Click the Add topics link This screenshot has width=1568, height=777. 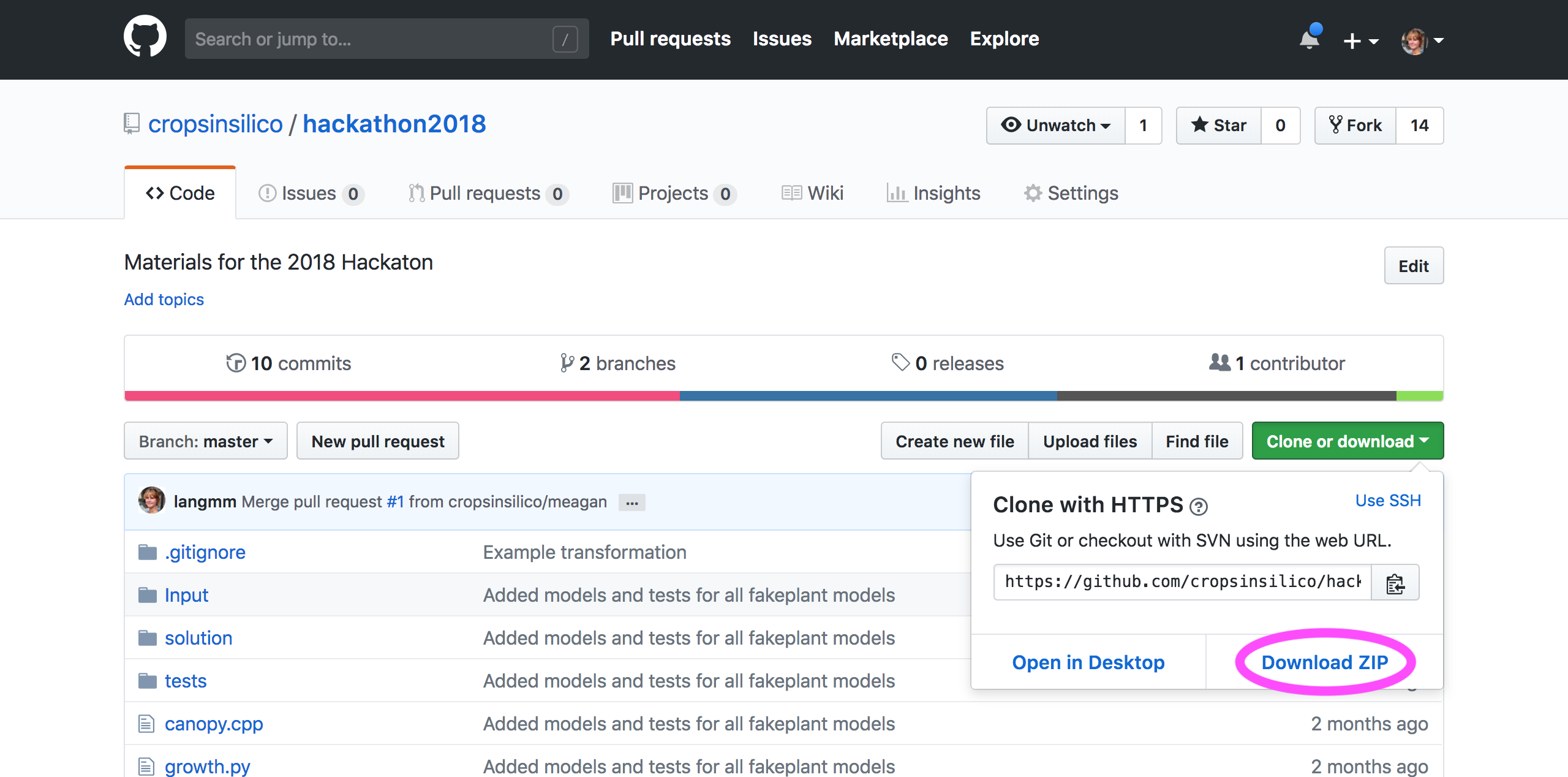tap(164, 299)
